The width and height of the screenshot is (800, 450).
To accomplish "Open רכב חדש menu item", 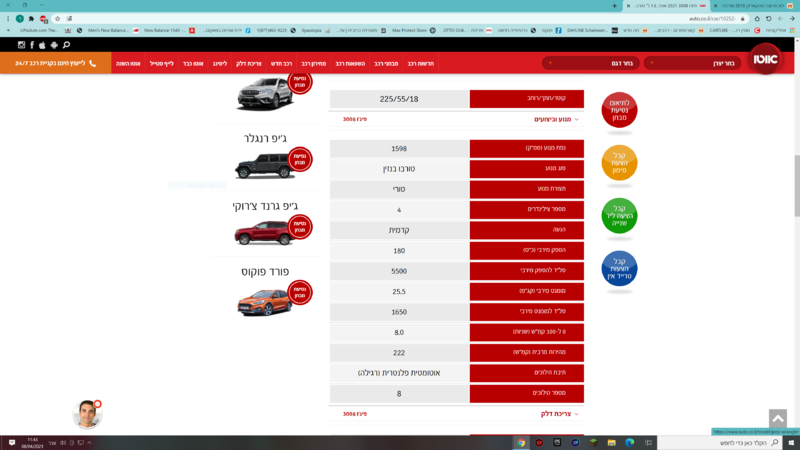I will tap(281, 63).
